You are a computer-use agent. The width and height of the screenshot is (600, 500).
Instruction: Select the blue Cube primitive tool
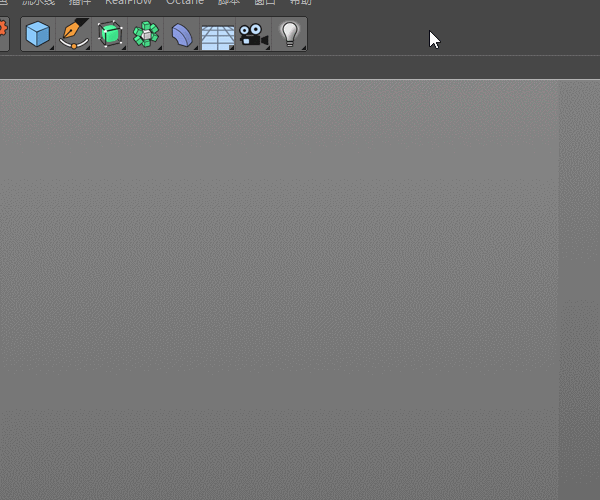[38, 34]
